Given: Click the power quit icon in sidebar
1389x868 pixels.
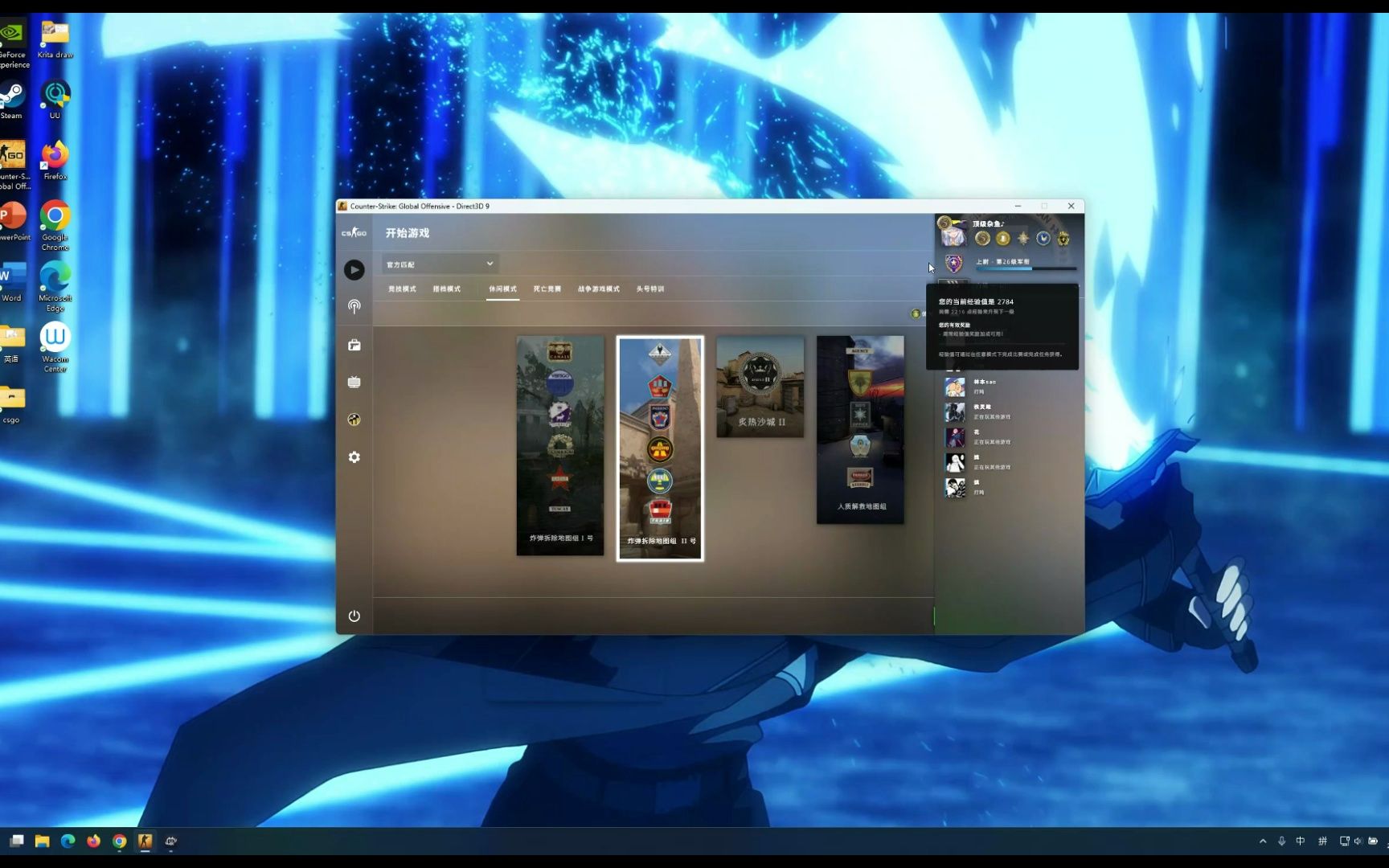Looking at the screenshot, I should coord(354,616).
